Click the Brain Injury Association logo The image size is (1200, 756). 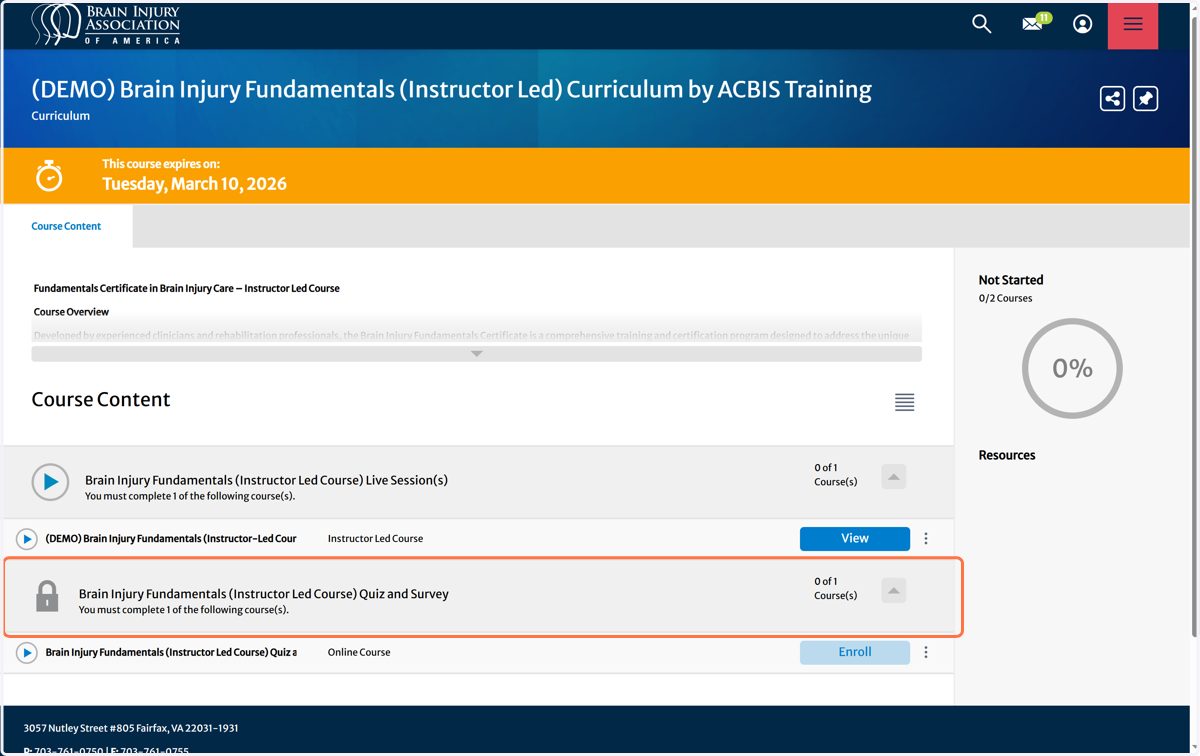click(106, 24)
